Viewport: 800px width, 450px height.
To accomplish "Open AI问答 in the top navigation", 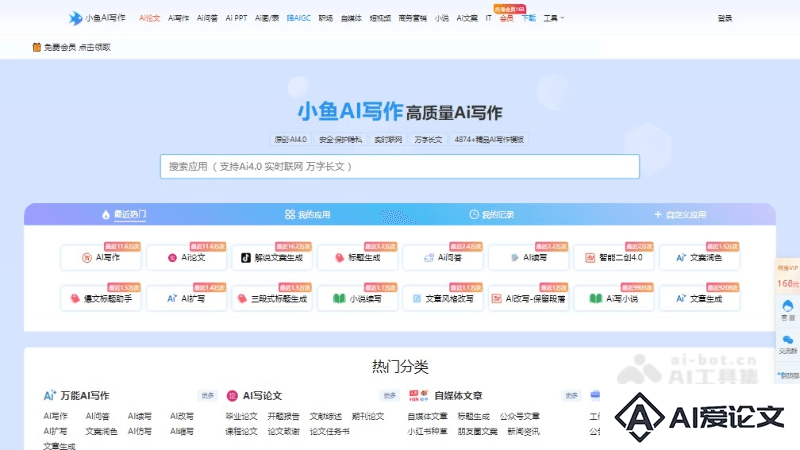I will 207,18.
